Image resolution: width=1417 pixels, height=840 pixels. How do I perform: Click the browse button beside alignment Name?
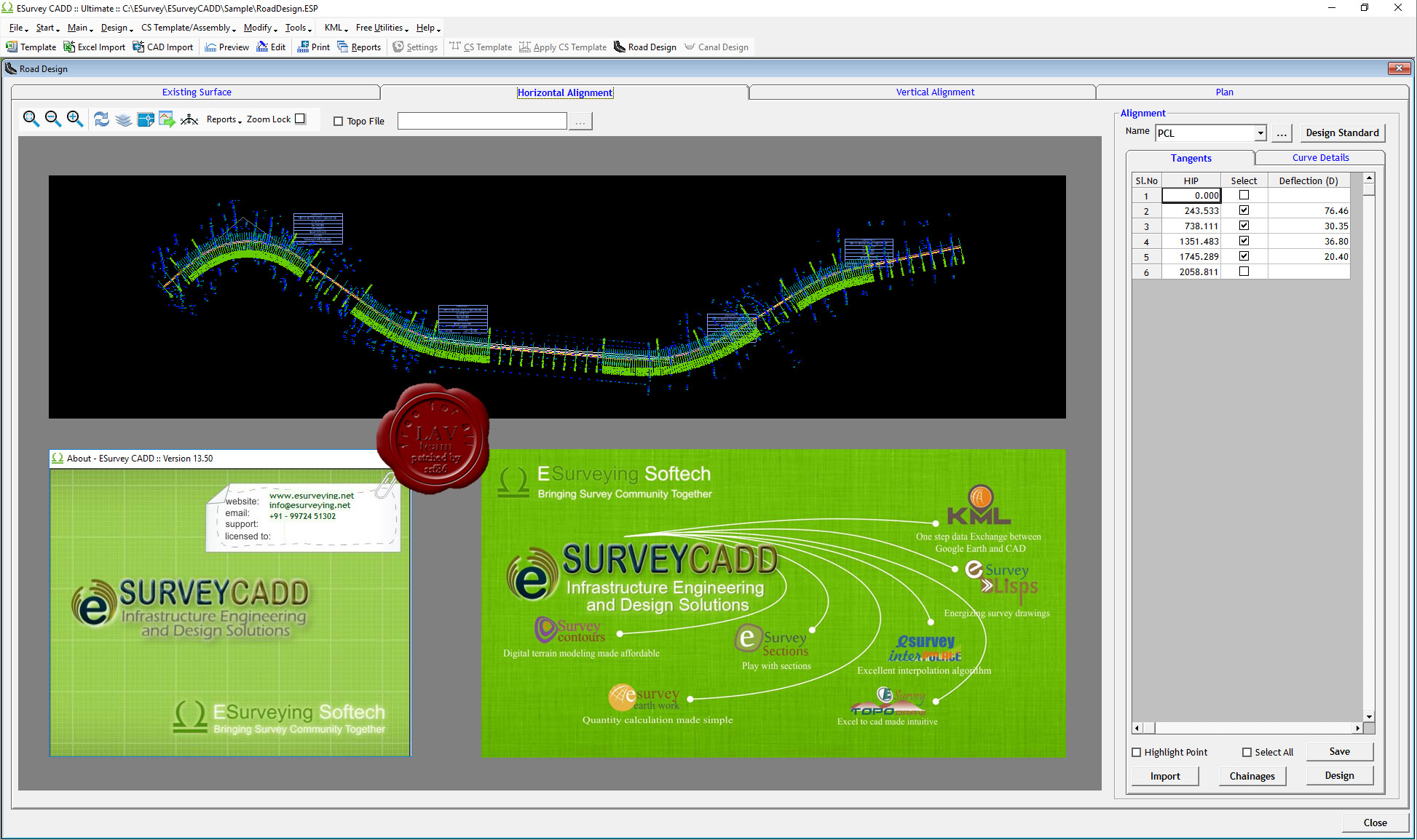click(x=1282, y=133)
